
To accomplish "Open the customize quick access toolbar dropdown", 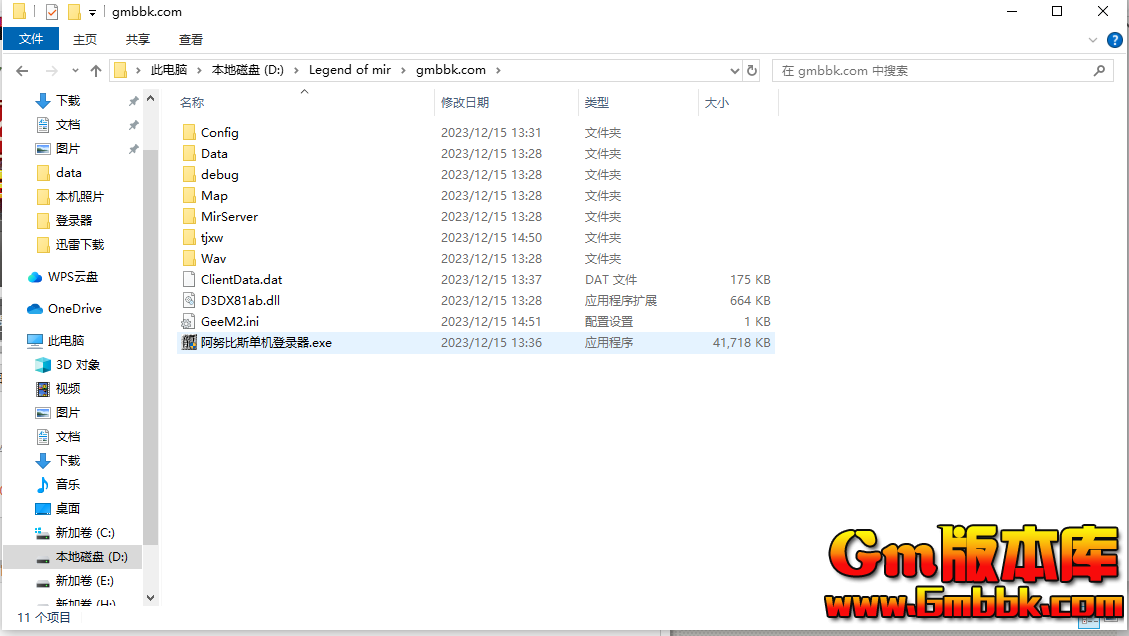I will (92, 13).
